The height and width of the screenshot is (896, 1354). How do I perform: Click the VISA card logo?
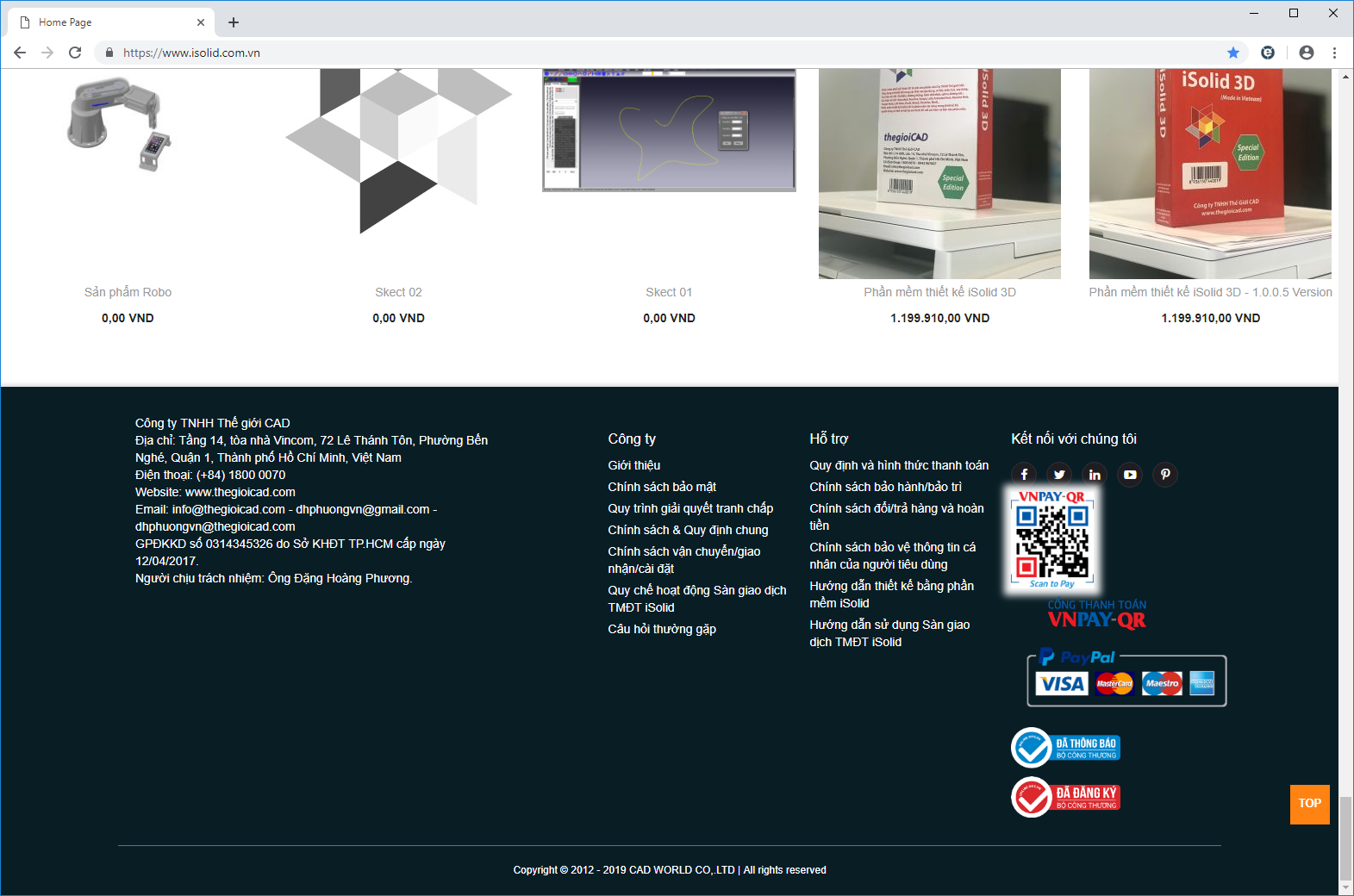1062,684
